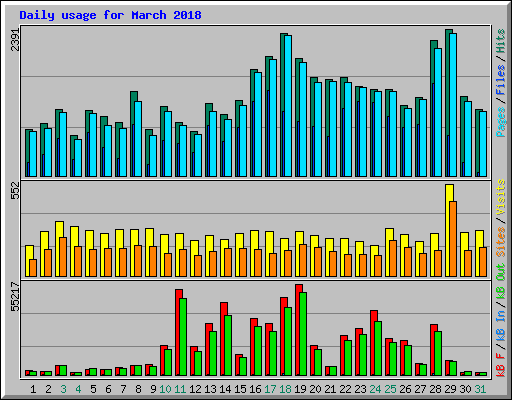
Task: Click day label 29 on the x-axis
Action: coord(450,389)
